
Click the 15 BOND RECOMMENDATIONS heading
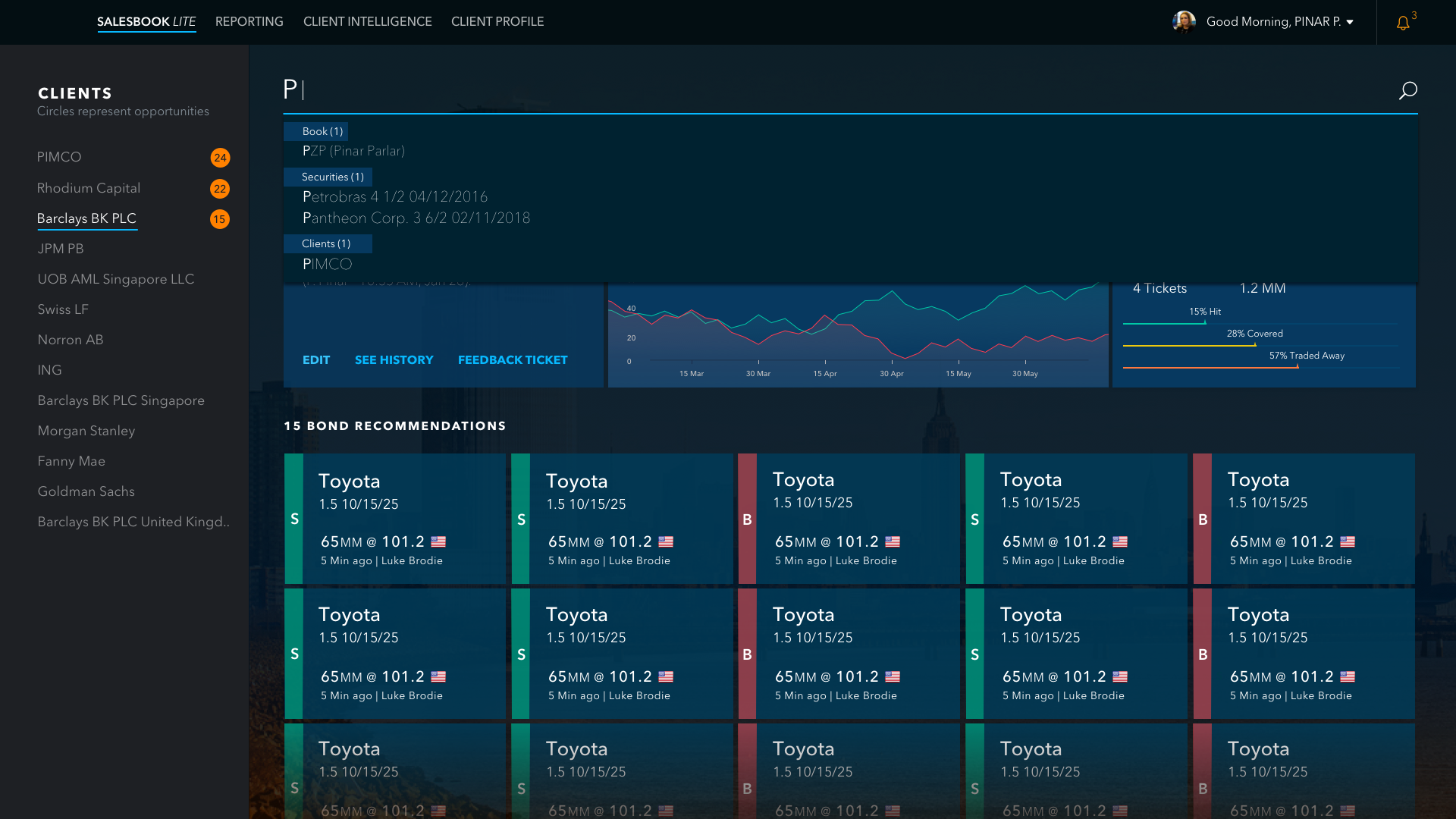pos(395,426)
